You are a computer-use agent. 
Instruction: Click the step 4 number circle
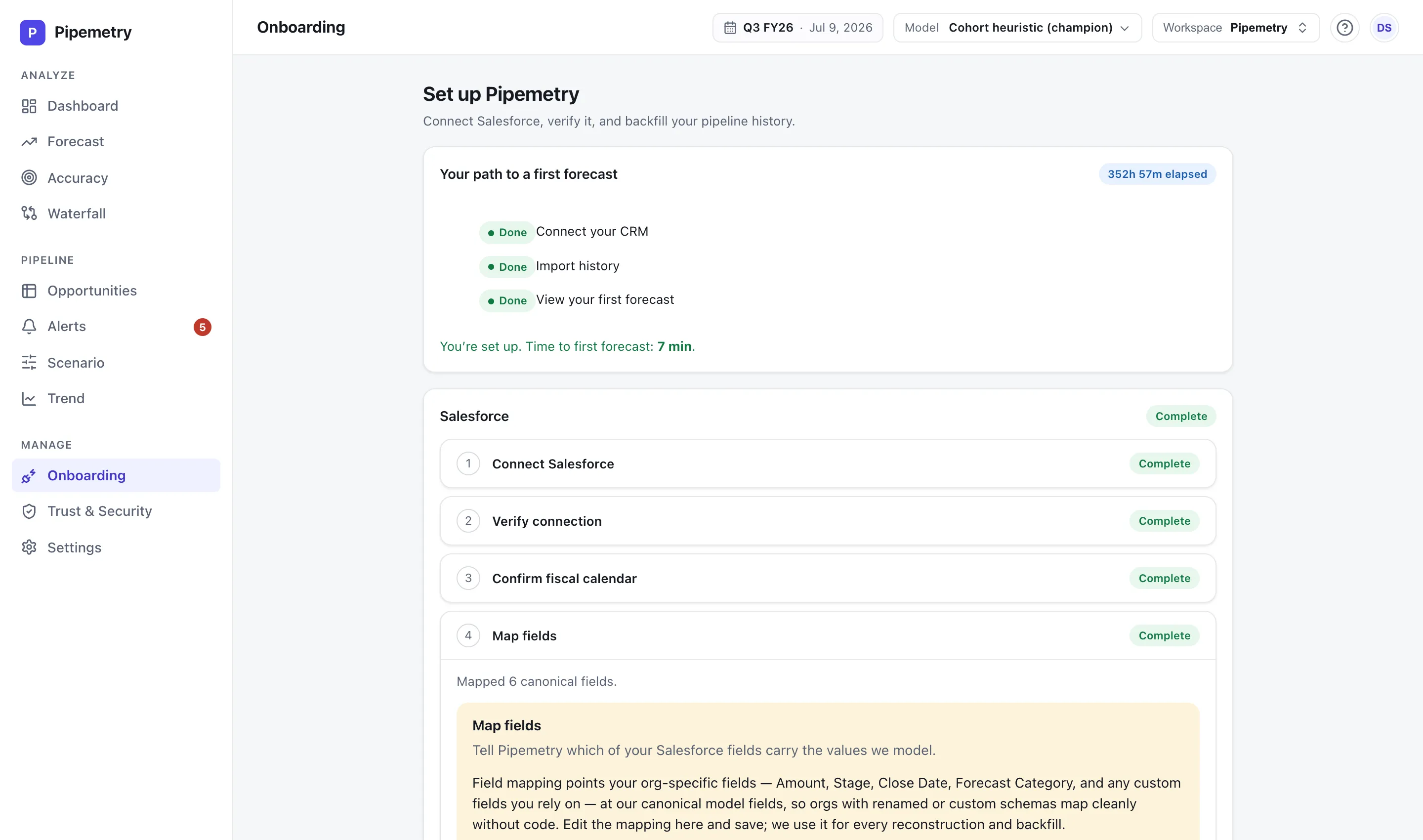click(x=468, y=635)
